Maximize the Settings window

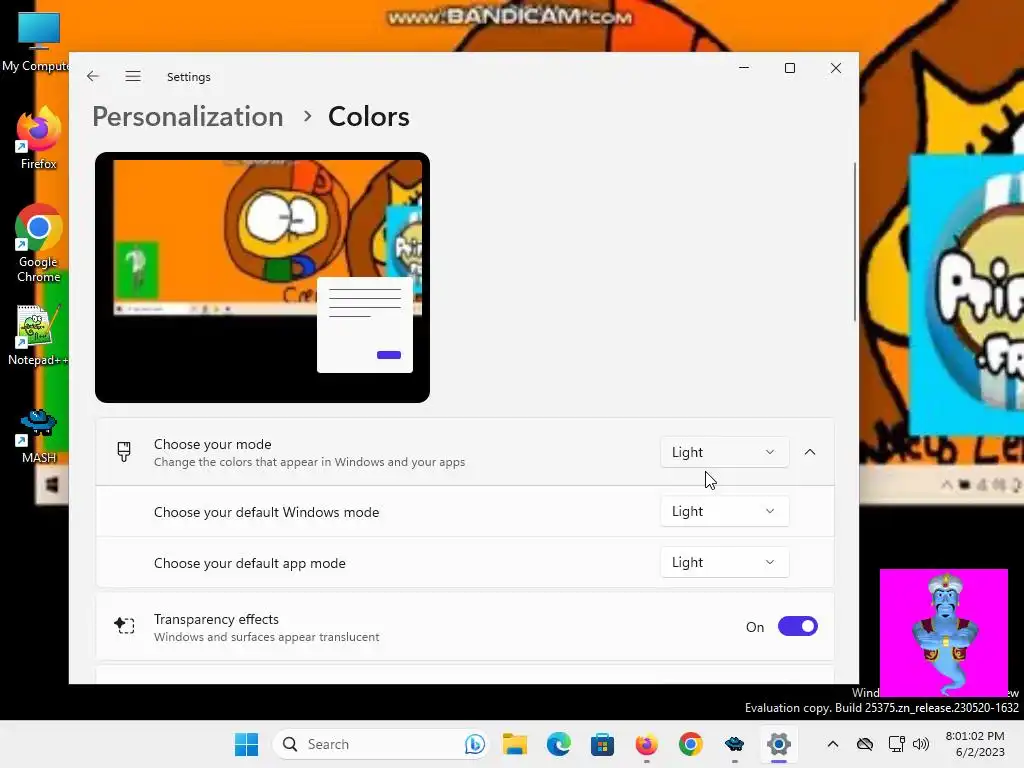[x=790, y=68]
